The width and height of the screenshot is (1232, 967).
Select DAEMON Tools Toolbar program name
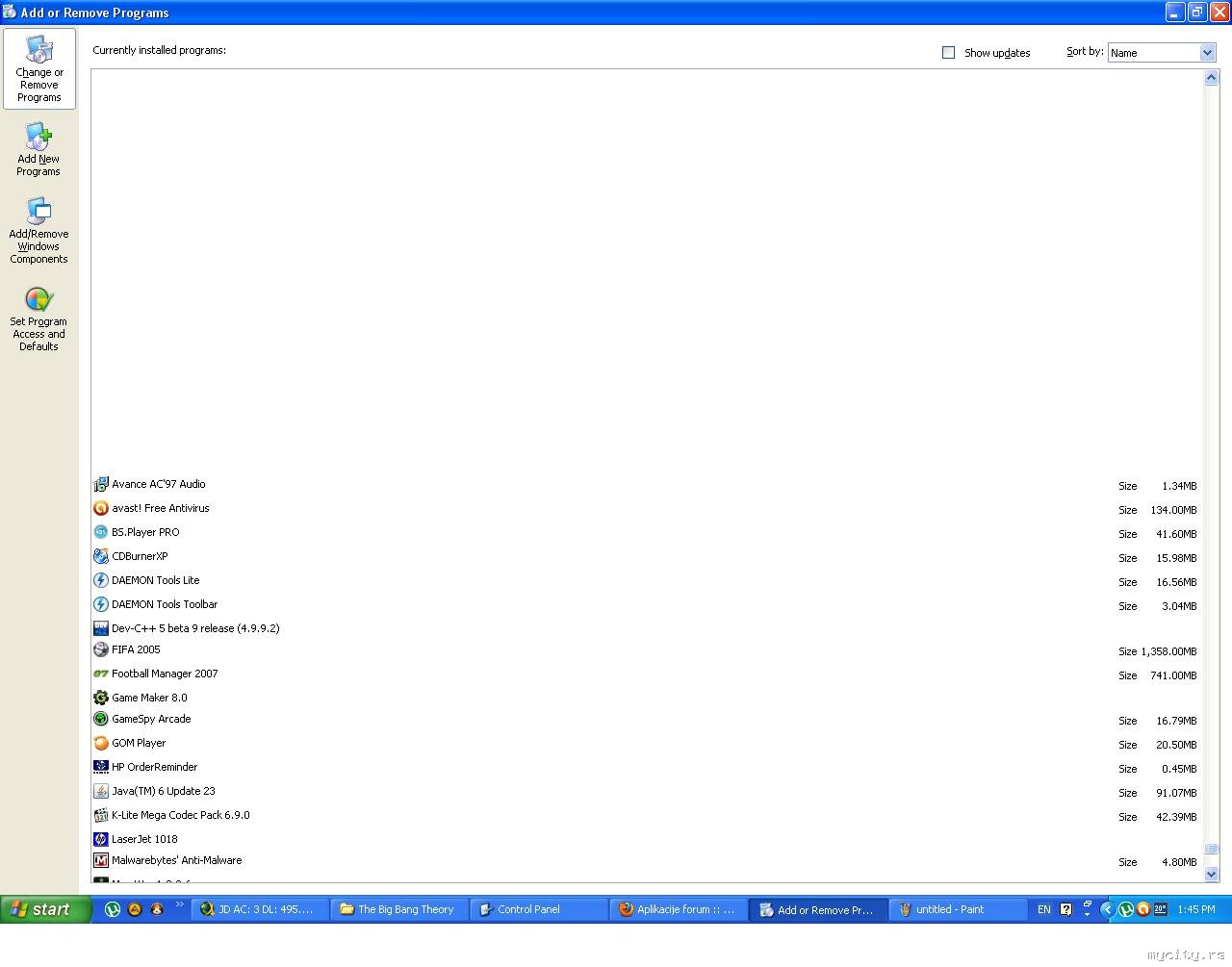165,604
